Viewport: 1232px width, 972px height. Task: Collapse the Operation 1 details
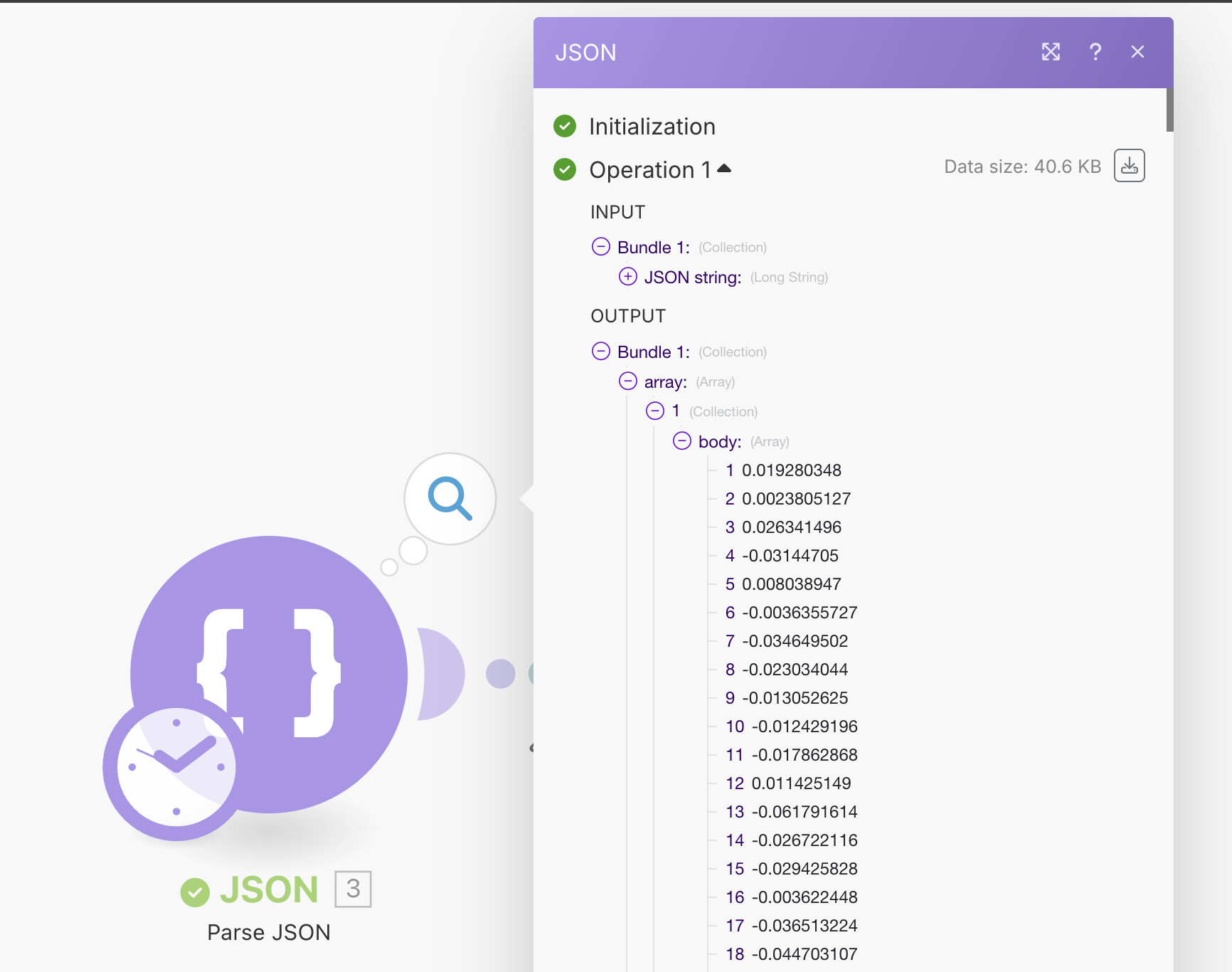724,168
